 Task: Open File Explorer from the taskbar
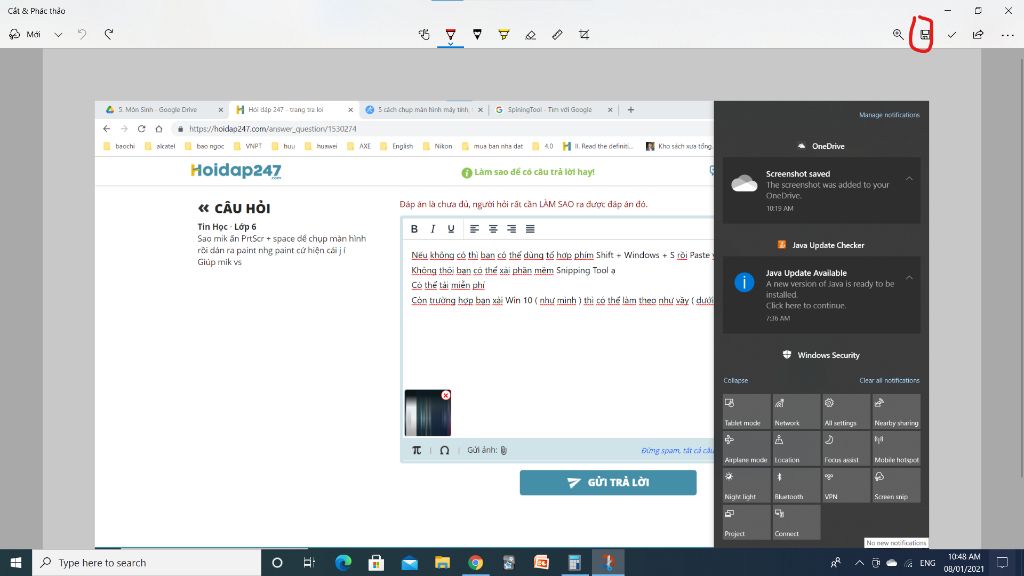442,562
